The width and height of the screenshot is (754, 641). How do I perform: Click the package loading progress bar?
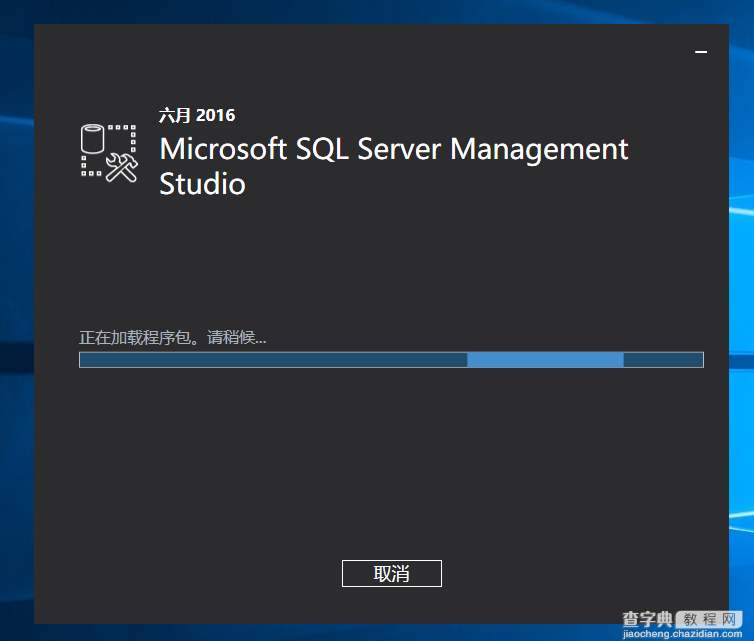pos(391,360)
